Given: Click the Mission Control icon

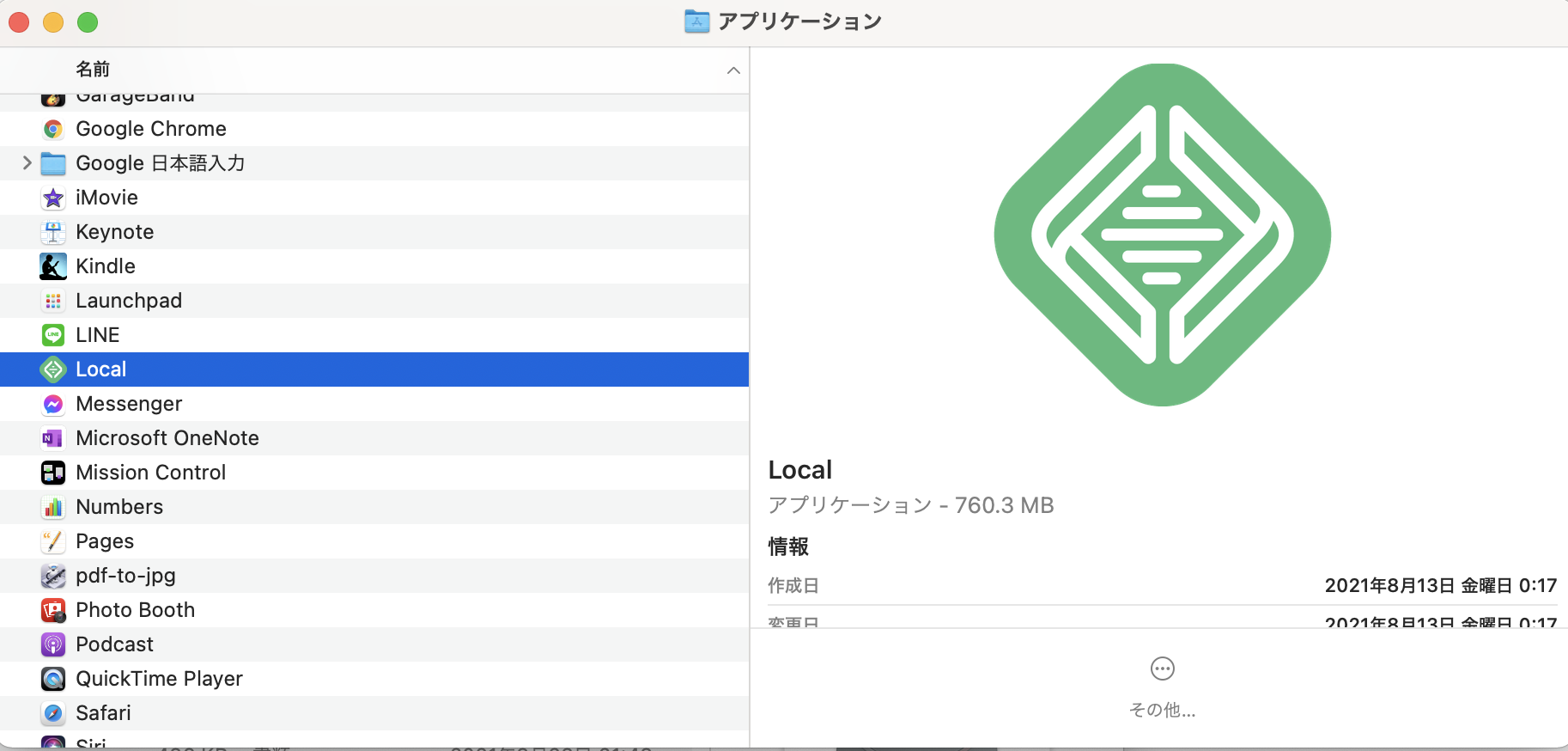Looking at the screenshot, I should pos(53,473).
